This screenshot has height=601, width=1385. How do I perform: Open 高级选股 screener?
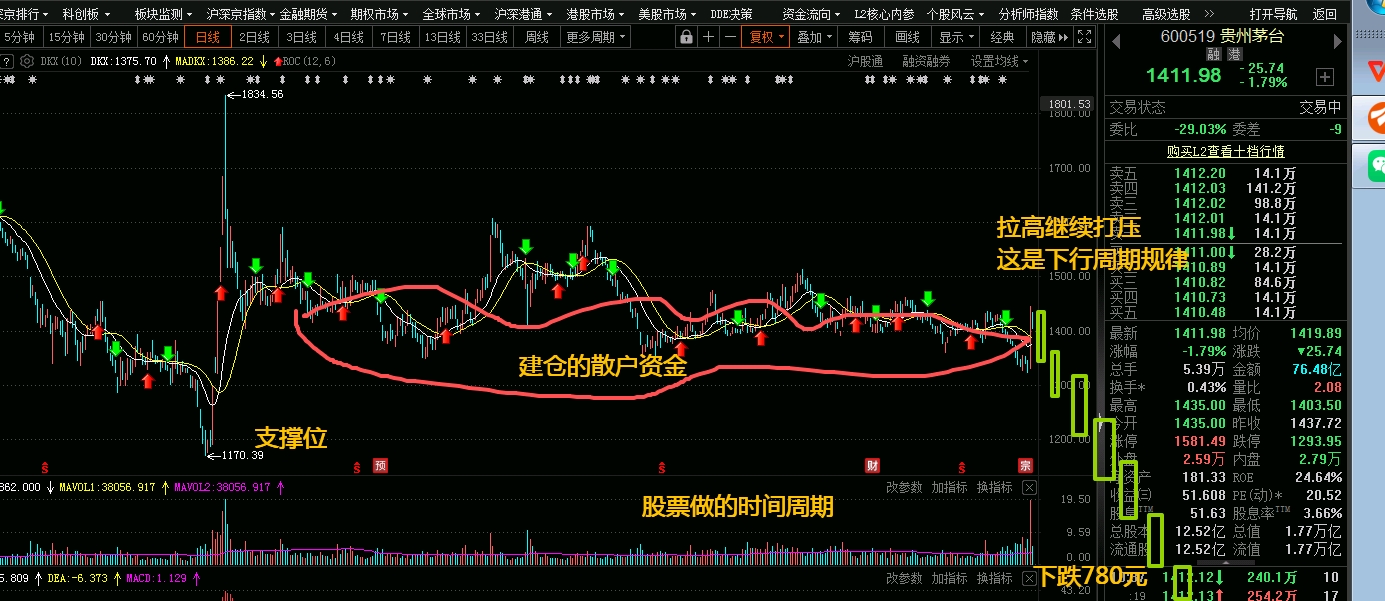[1166, 14]
